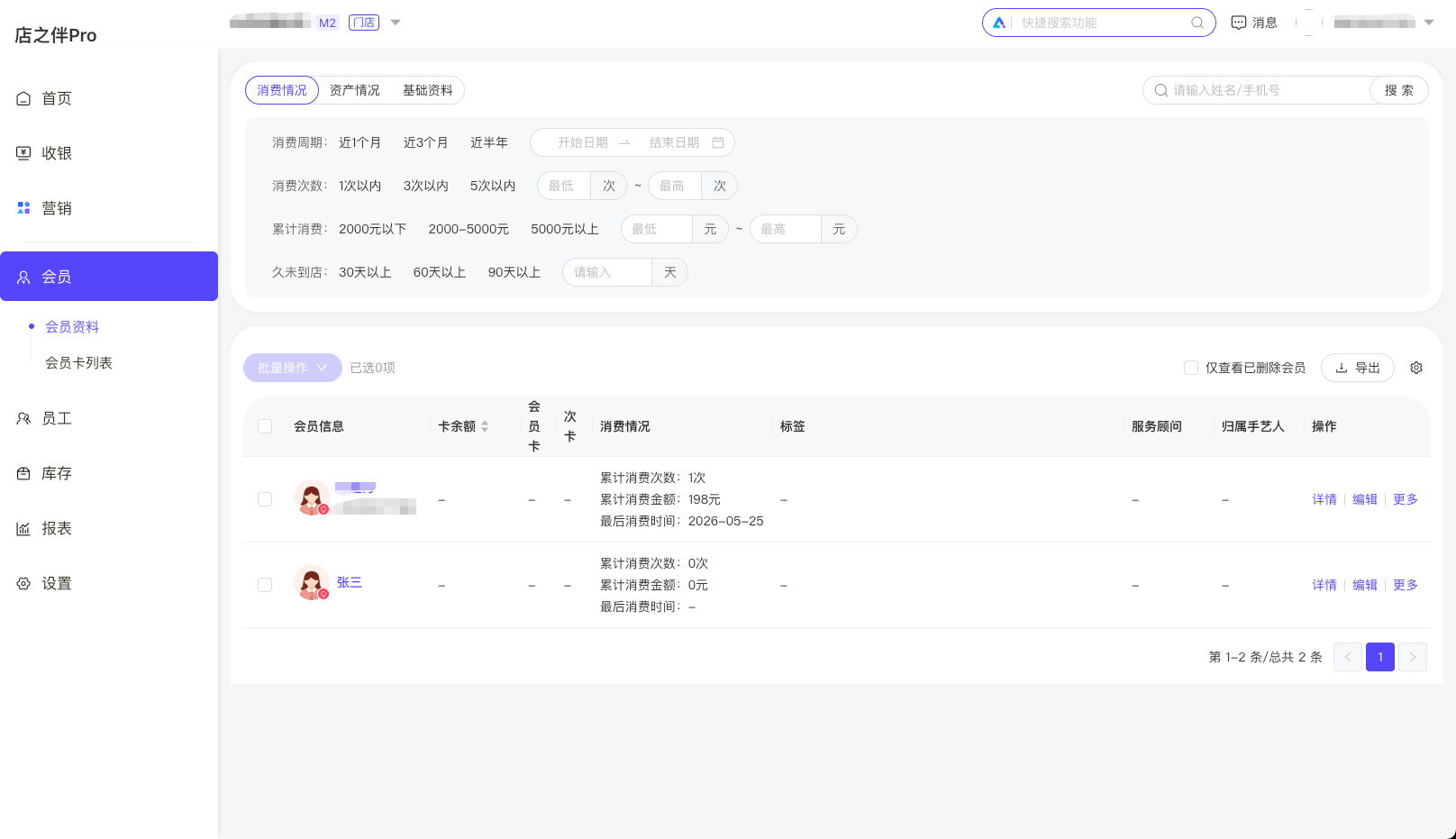Go to 会员资料 submenu item
Image resolution: width=1456 pixels, height=839 pixels.
pos(72,326)
